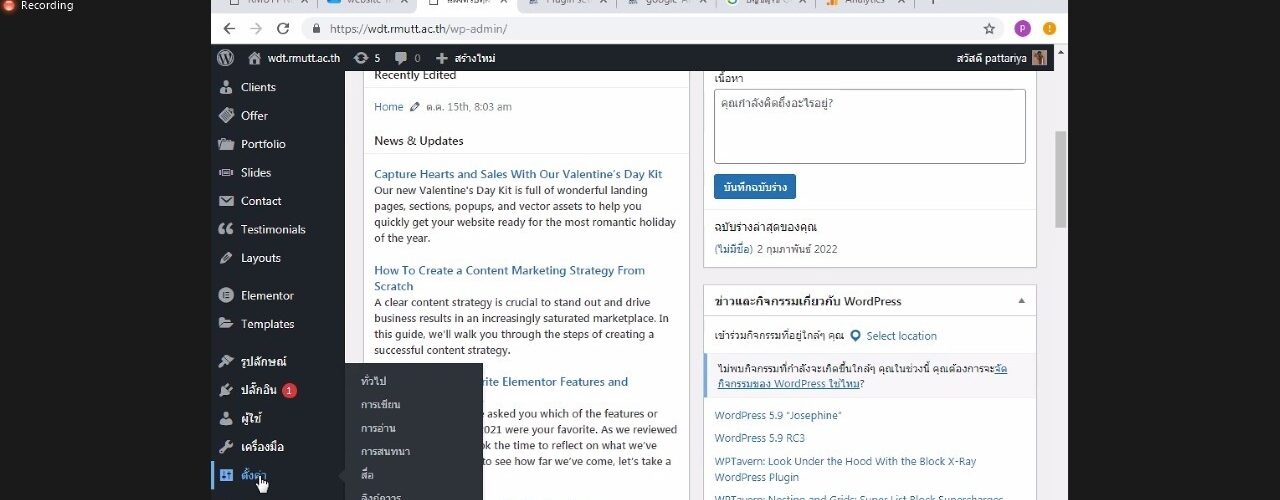Click the รูปลักษณ์ (appearance) brush icon
This screenshot has width=1280, height=500.
226,361
